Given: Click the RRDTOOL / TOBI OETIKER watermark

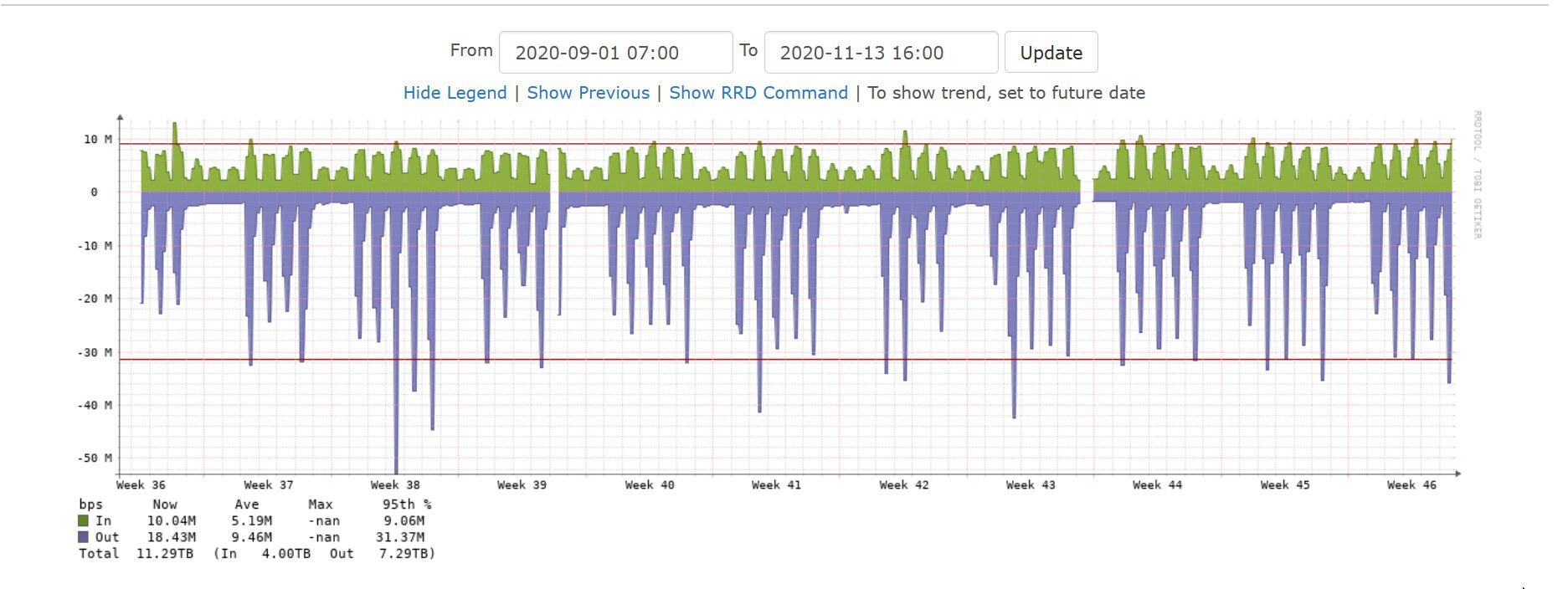Looking at the screenshot, I should tap(1478, 174).
